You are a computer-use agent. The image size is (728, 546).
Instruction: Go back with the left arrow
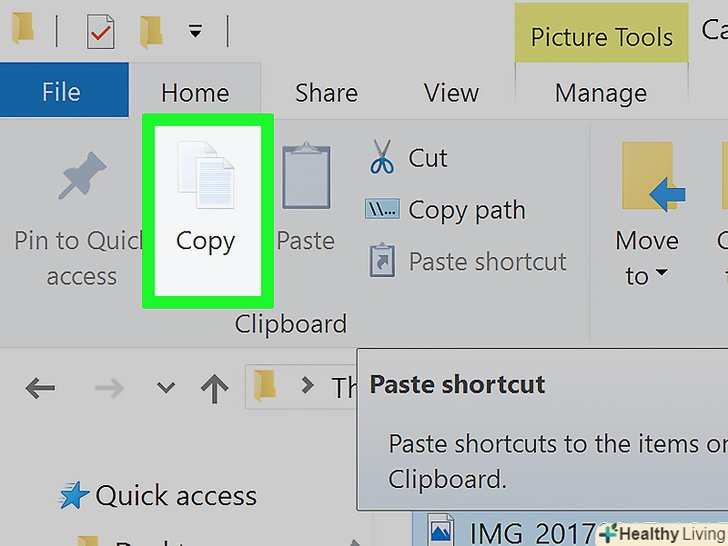click(40, 388)
